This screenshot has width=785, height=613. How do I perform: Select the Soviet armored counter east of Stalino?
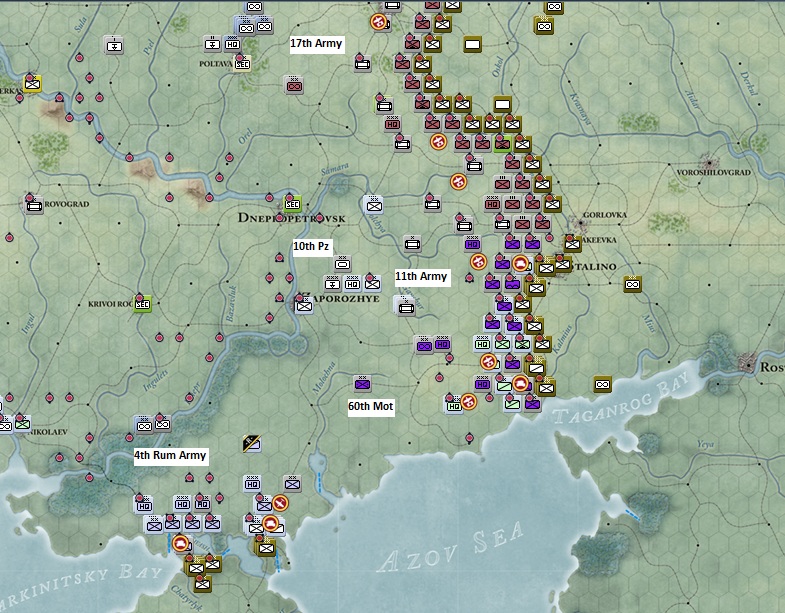click(633, 284)
